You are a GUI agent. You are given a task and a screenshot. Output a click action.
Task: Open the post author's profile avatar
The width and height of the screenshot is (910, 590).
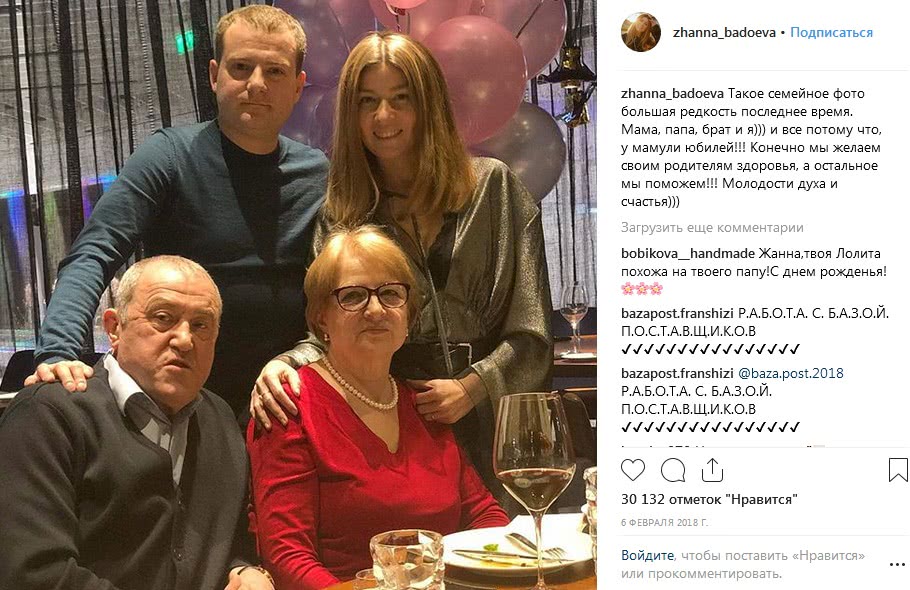(641, 32)
